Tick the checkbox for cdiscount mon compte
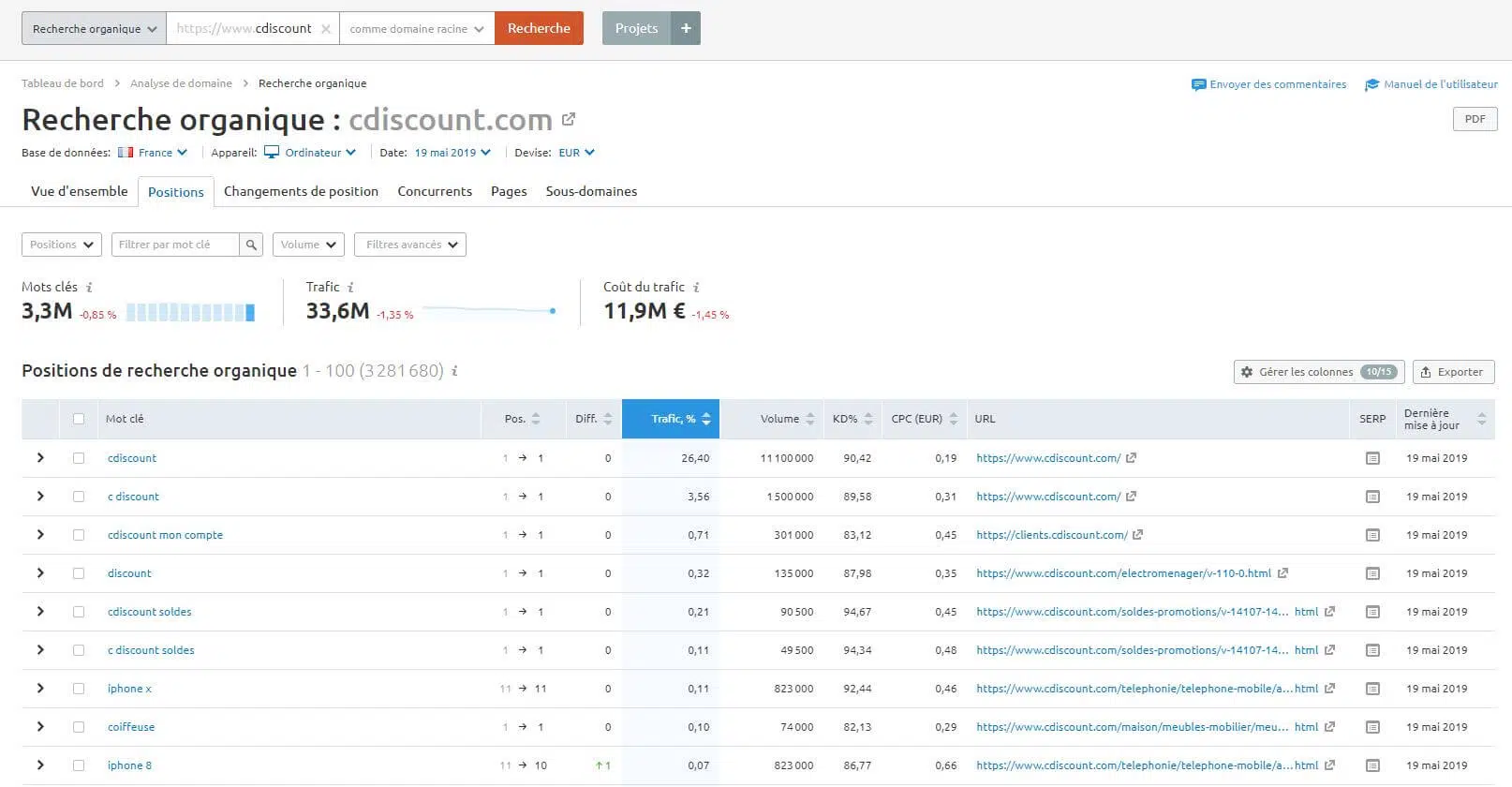Image resolution: width=1512 pixels, height=787 pixels. 79,535
